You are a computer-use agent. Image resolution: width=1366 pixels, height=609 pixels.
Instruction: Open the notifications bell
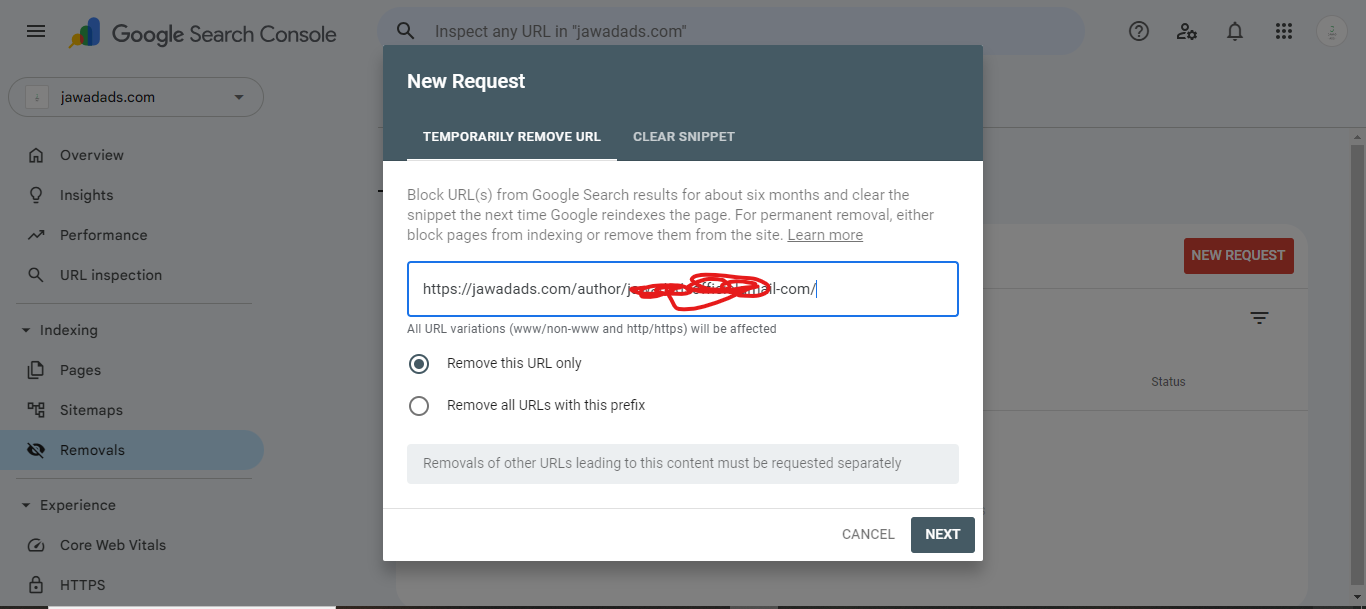click(1235, 31)
